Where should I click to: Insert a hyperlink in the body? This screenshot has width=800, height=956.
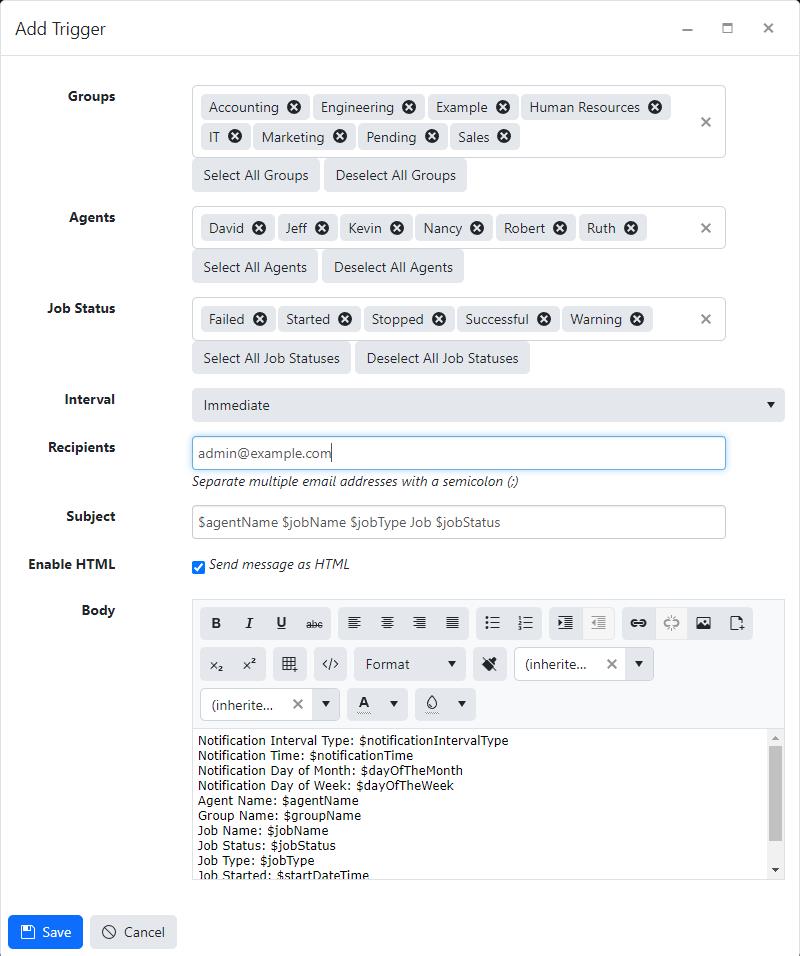pyautogui.click(x=638, y=623)
